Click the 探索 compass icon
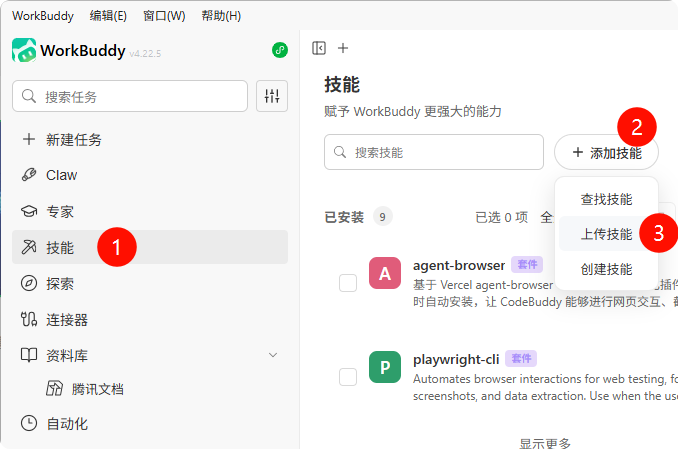 [29, 283]
